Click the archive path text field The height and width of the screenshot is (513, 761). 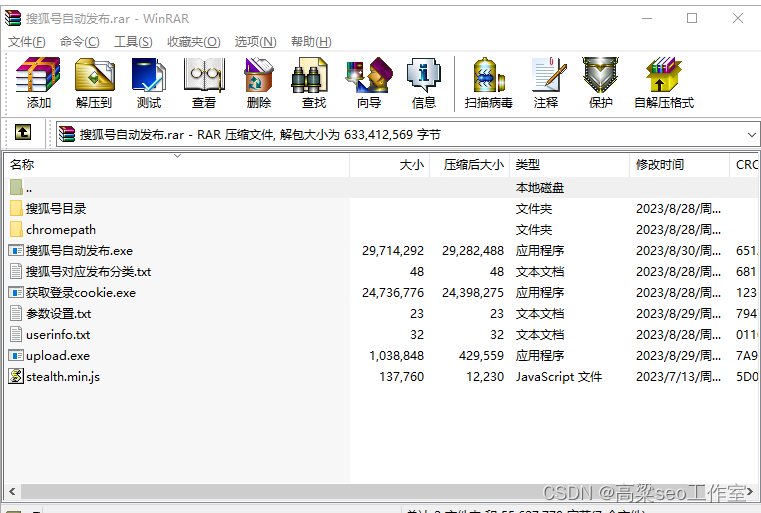point(408,134)
